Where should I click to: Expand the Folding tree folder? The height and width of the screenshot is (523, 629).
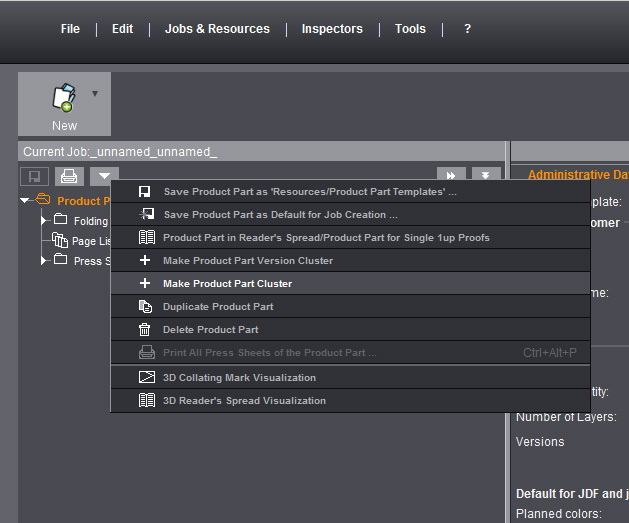[x=44, y=220]
